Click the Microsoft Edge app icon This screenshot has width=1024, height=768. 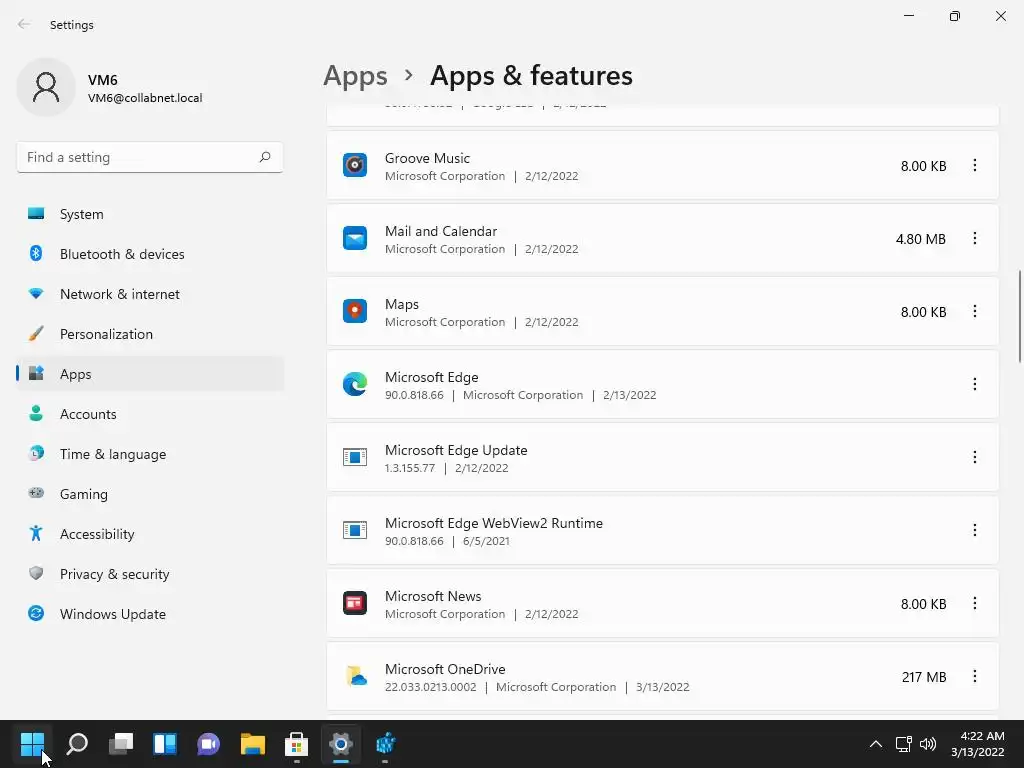(355, 385)
